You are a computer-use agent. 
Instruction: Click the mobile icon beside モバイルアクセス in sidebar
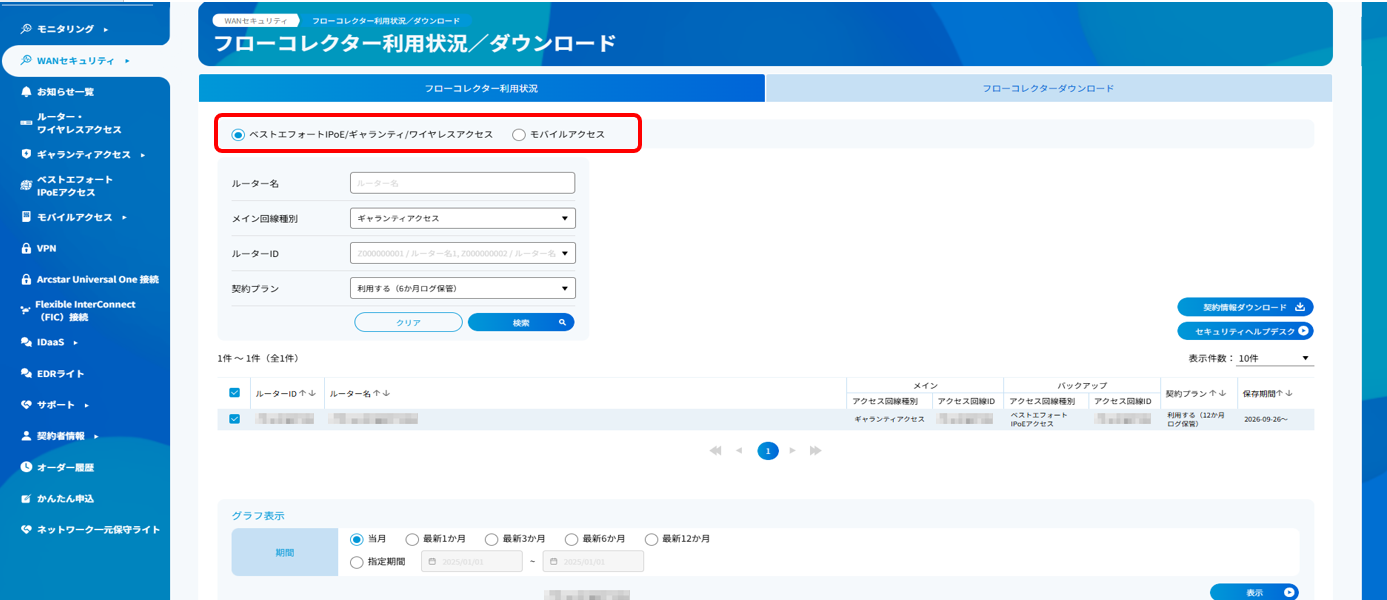click(x=26, y=216)
